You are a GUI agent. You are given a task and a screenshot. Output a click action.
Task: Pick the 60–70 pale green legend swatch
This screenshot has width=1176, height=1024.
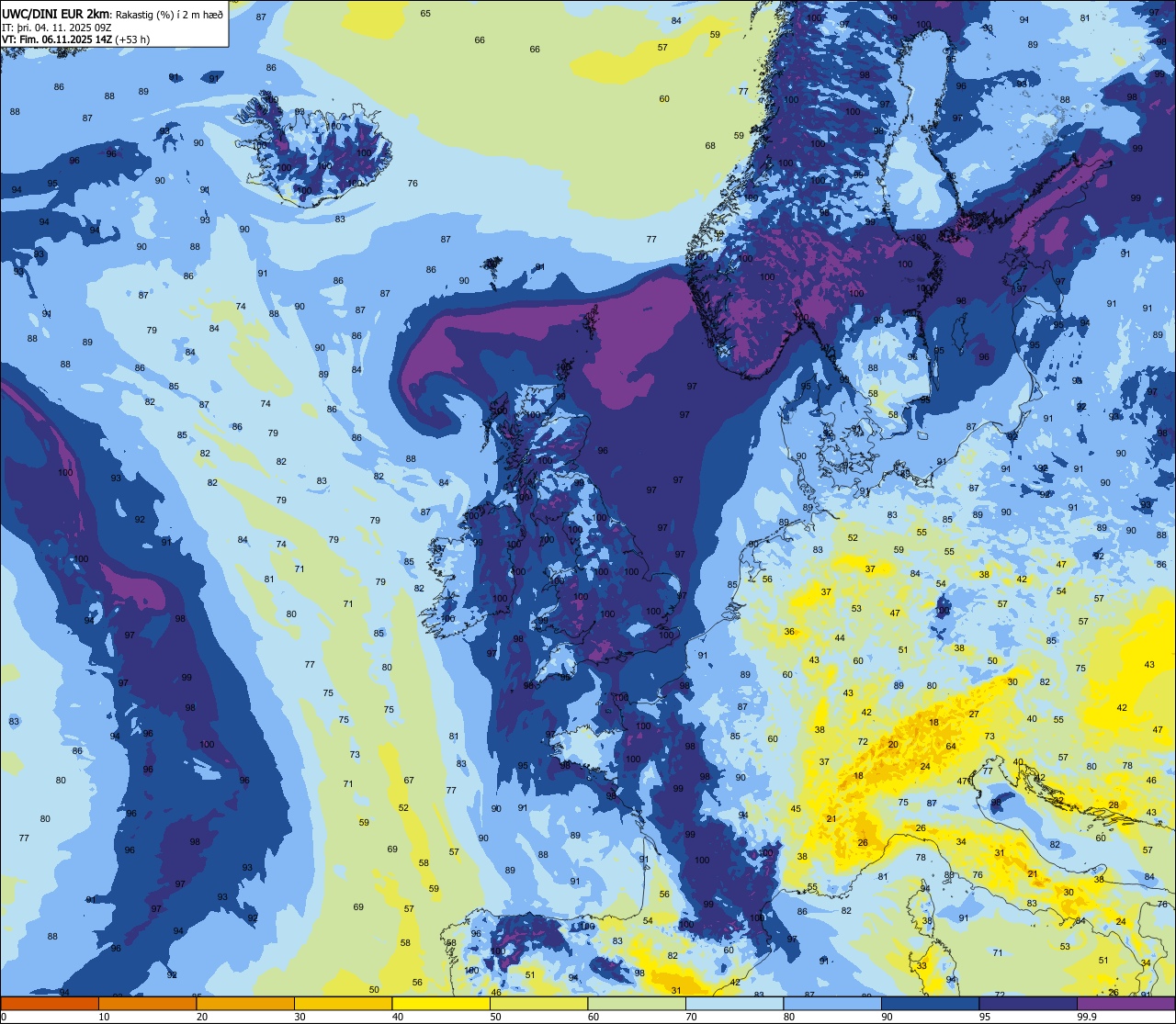click(x=637, y=1003)
